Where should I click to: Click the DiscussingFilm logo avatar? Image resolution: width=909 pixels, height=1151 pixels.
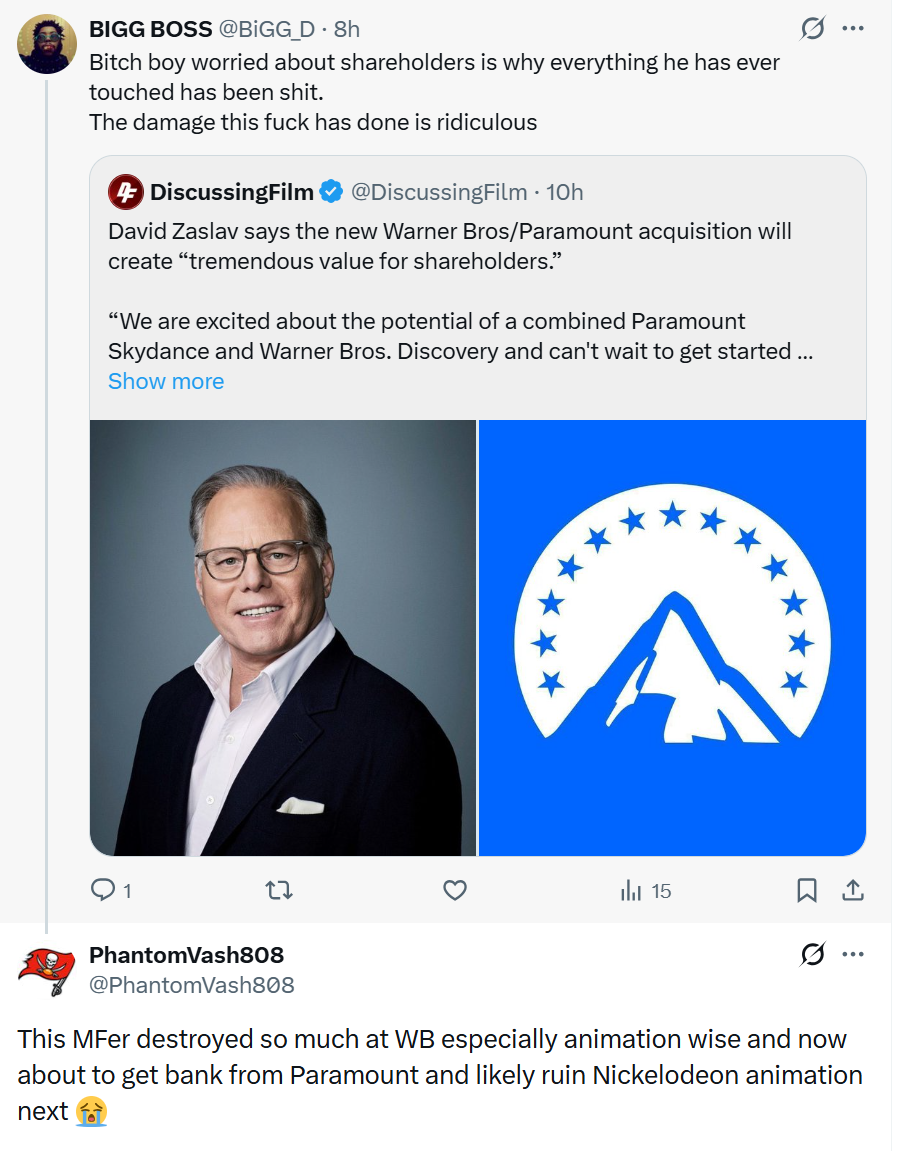126,192
